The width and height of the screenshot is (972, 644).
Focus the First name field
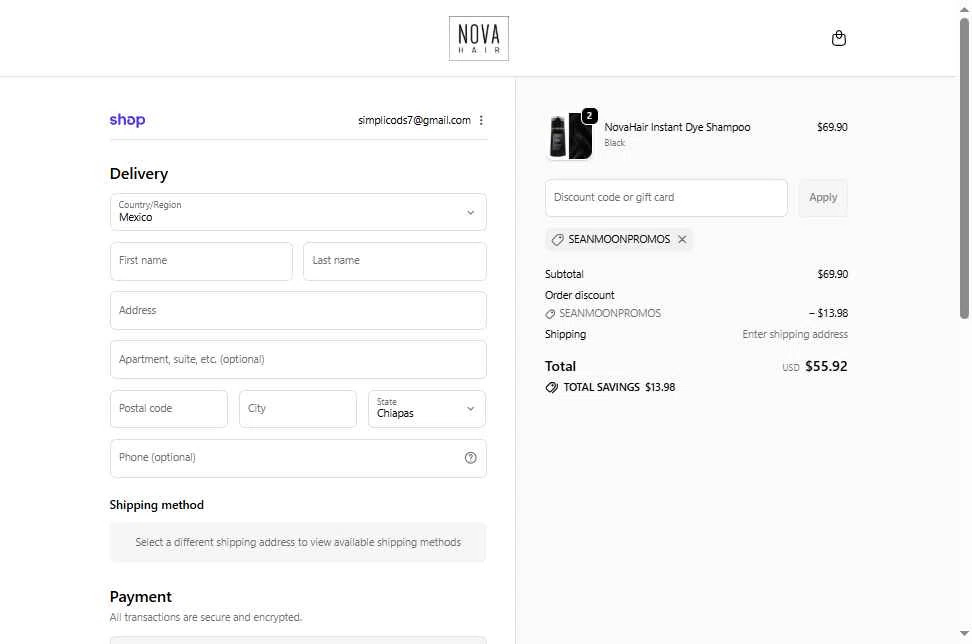201,261
